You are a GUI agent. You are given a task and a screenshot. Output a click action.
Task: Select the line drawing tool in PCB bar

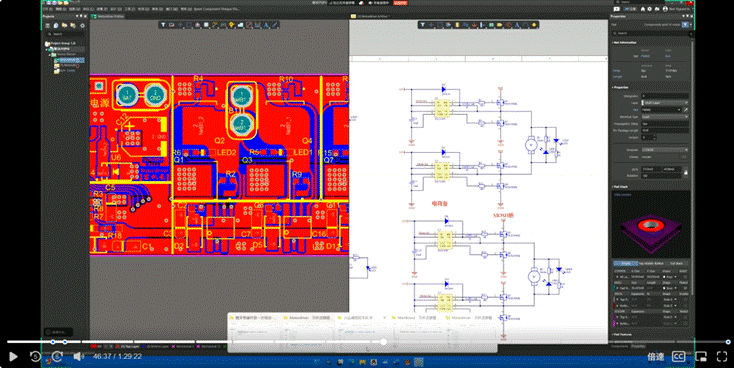[x=275, y=25]
